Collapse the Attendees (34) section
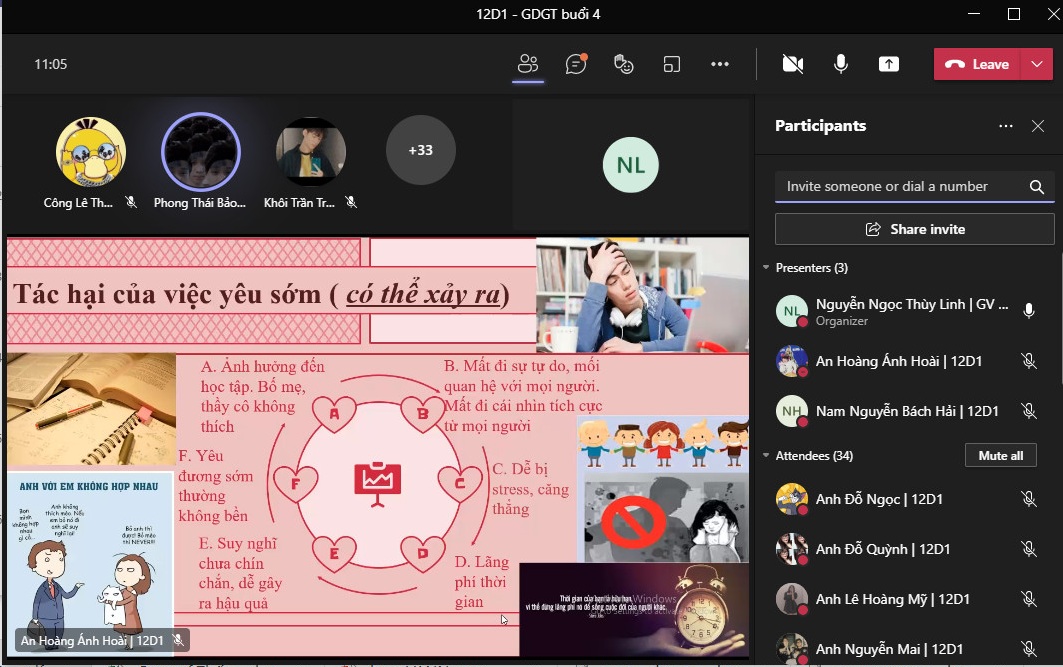Screen dimensions: 1063x667 767,456
